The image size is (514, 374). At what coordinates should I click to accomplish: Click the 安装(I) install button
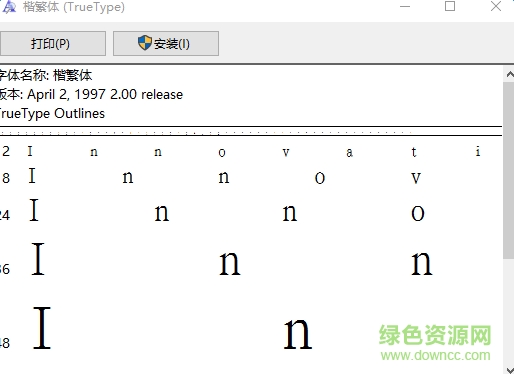[166, 43]
